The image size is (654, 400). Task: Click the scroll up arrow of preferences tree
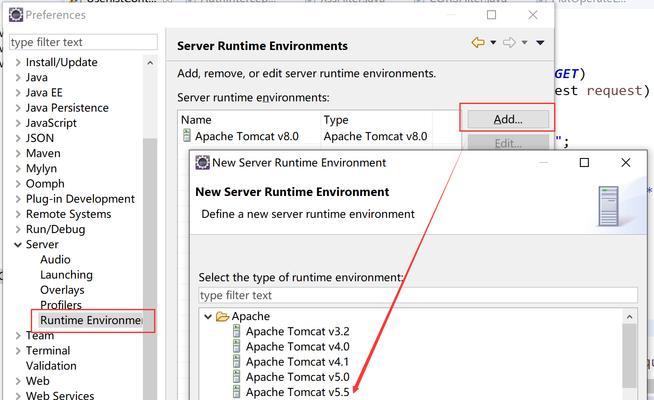tap(150, 63)
